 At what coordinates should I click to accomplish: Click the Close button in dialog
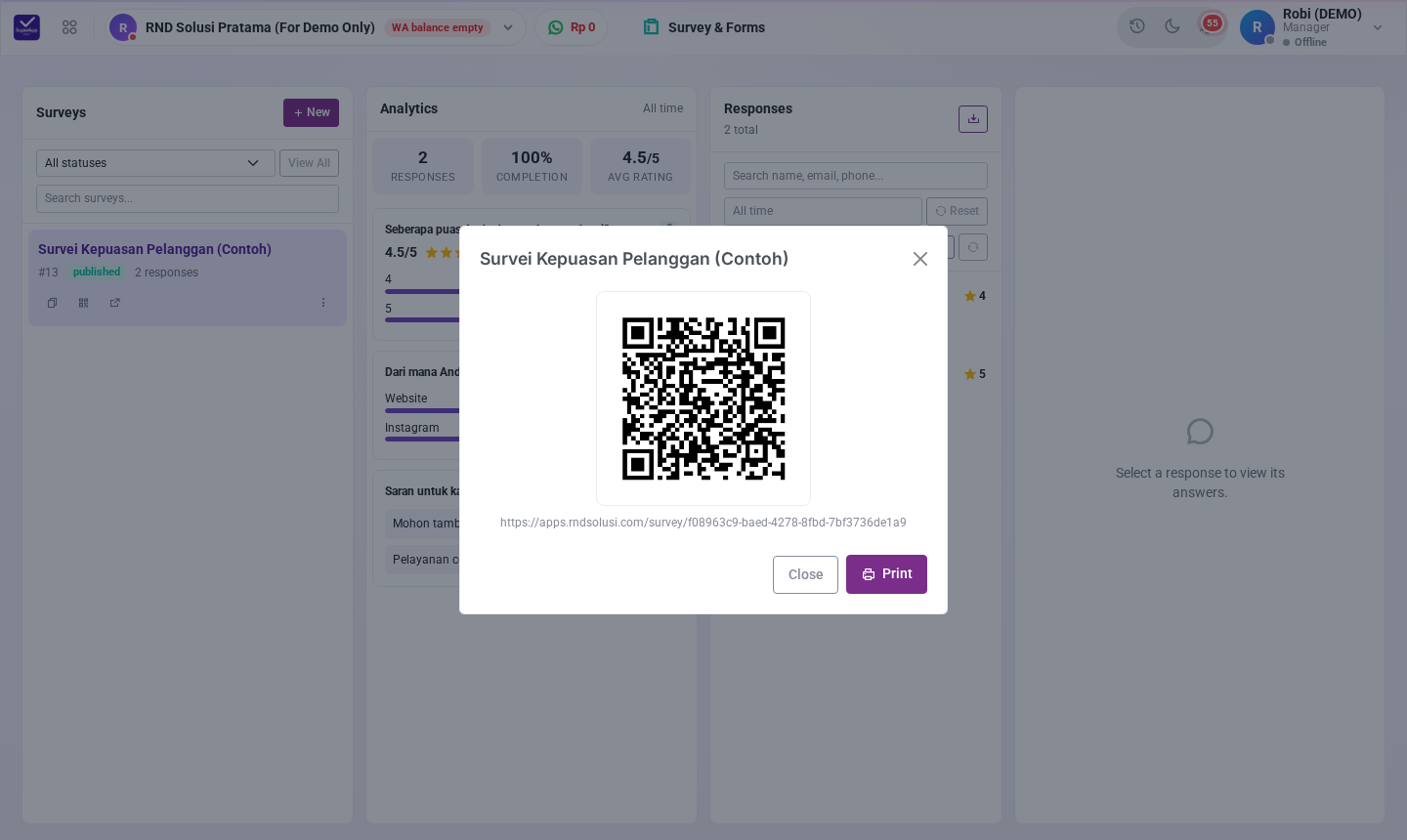[805, 574]
